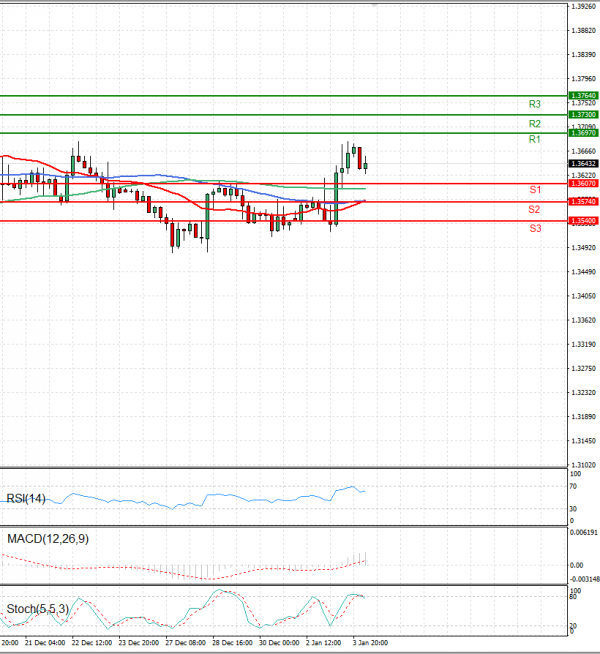The image size is (600, 654).
Task: Click the 1.36660 price axis value
Action: pyautogui.click(x=583, y=151)
